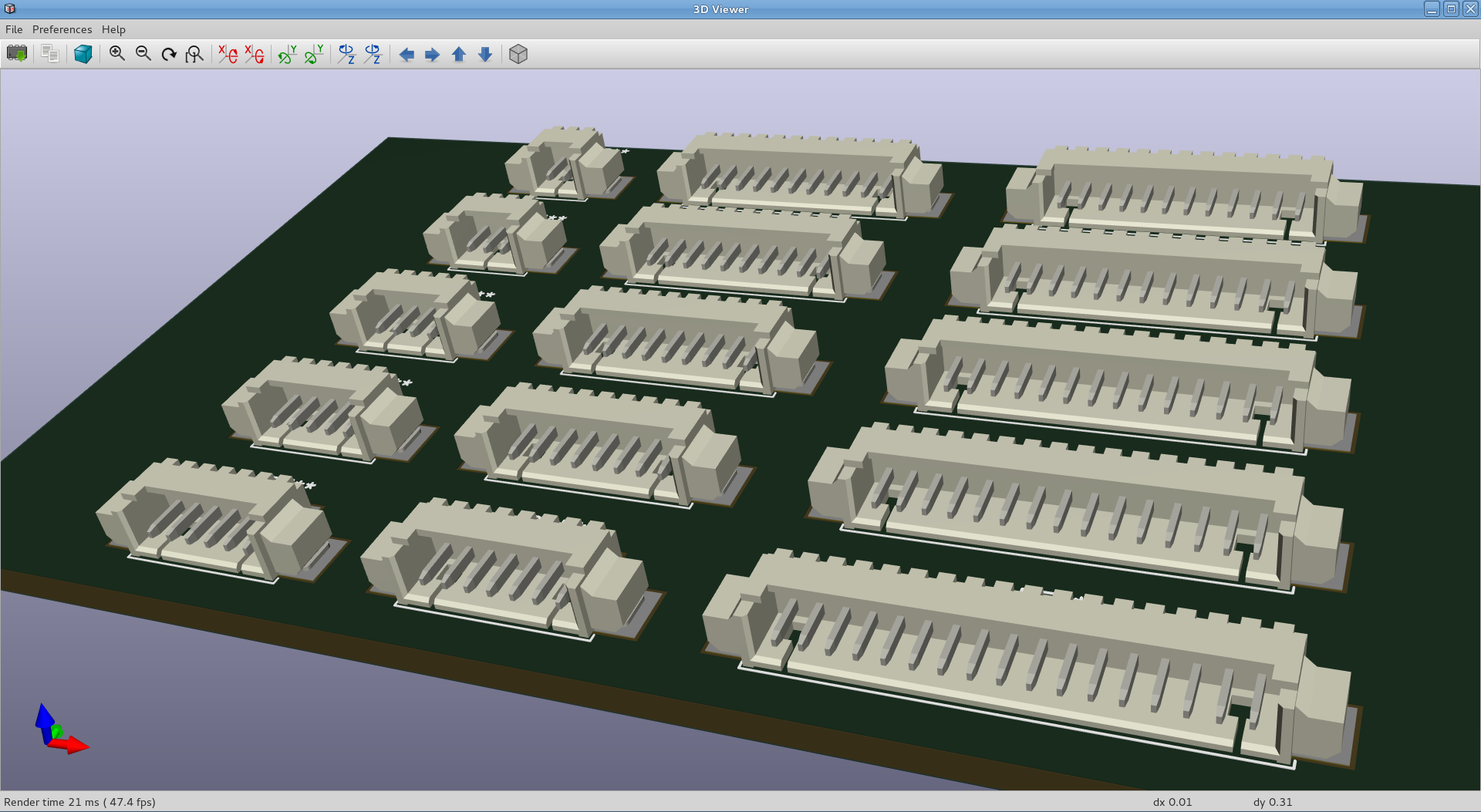Screen dimensions: 1481x812
Task: Click the Reload board icon
Action: coord(16,54)
